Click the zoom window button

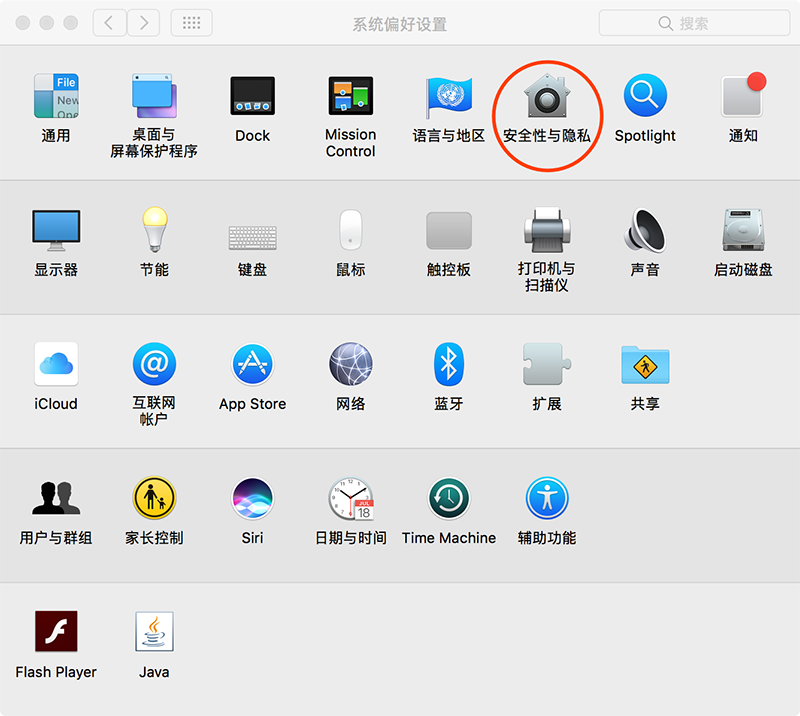click(x=71, y=23)
